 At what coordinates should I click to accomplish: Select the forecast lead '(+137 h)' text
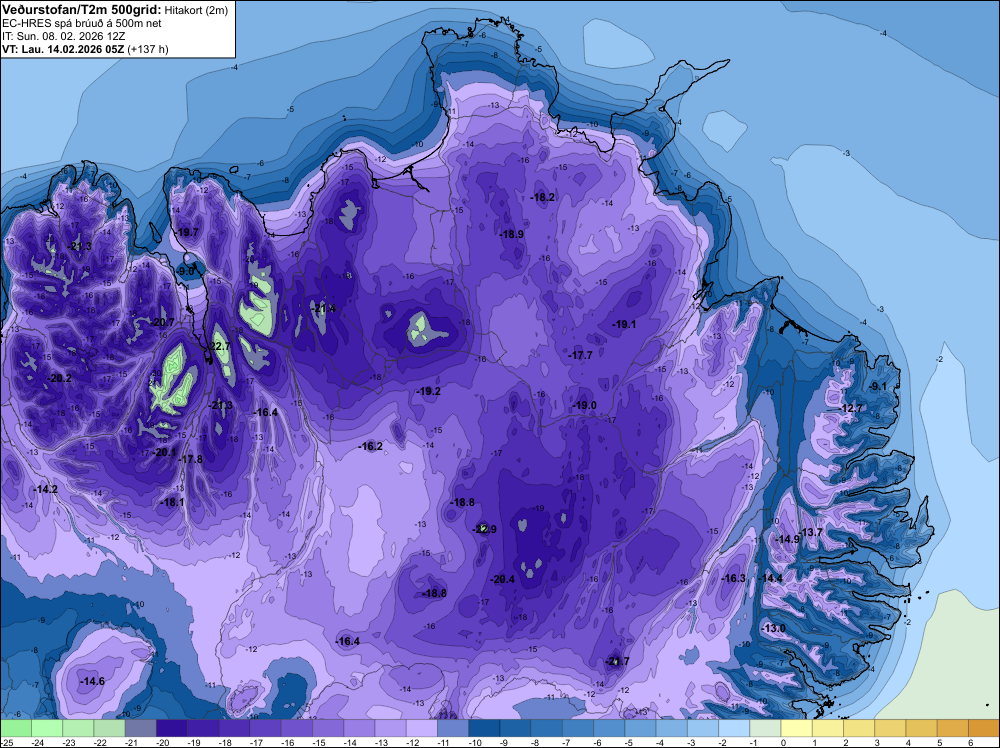click(148, 49)
